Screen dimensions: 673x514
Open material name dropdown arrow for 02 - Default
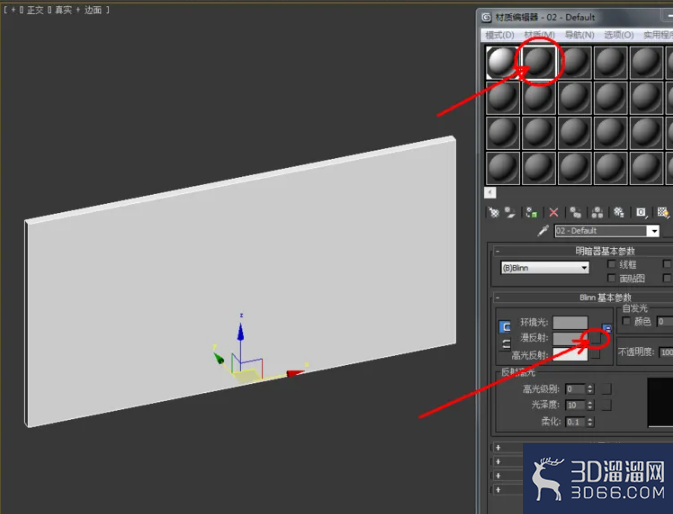(x=653, y=231)
